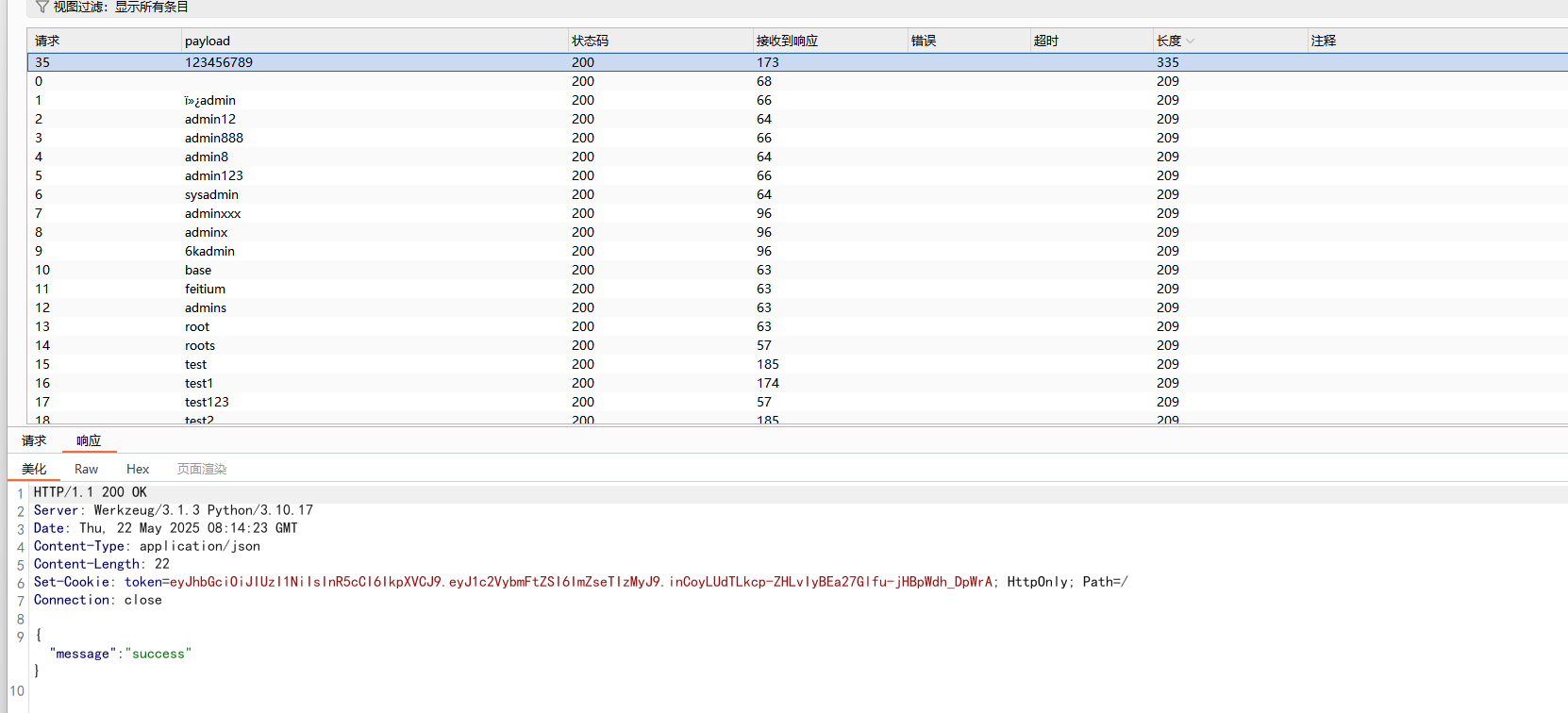The width and height of the screenshot is (1568, 713).
Task: Select the row with payload test1
Action: pos(797,383)
